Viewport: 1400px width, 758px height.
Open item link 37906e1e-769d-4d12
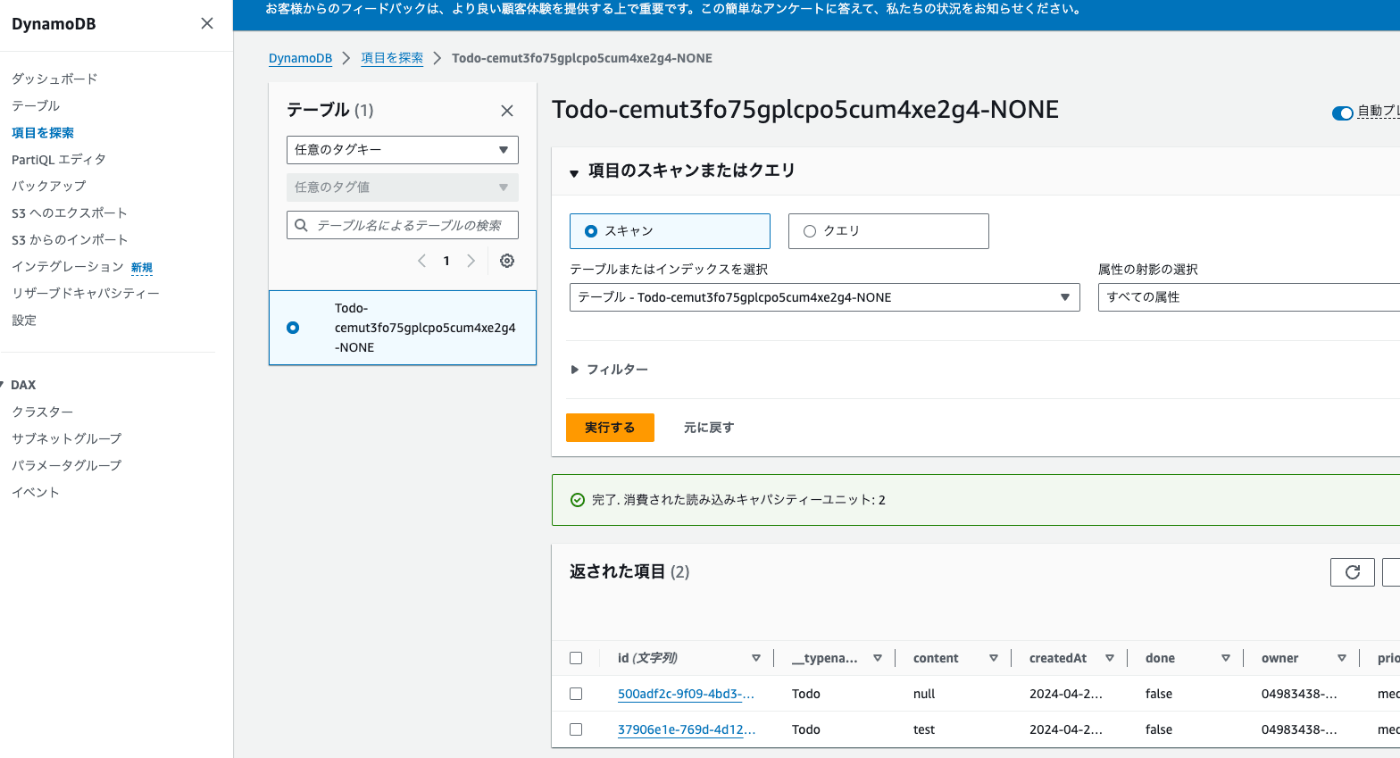(686, 730)
